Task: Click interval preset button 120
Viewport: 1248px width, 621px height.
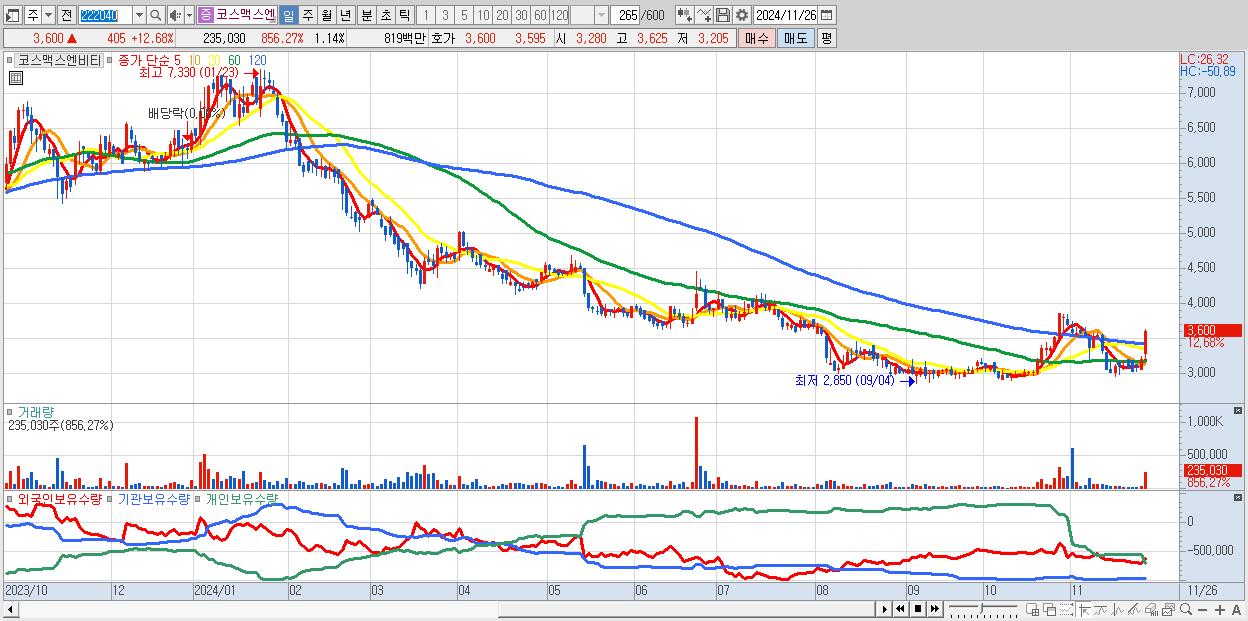Action: (559, 15)
